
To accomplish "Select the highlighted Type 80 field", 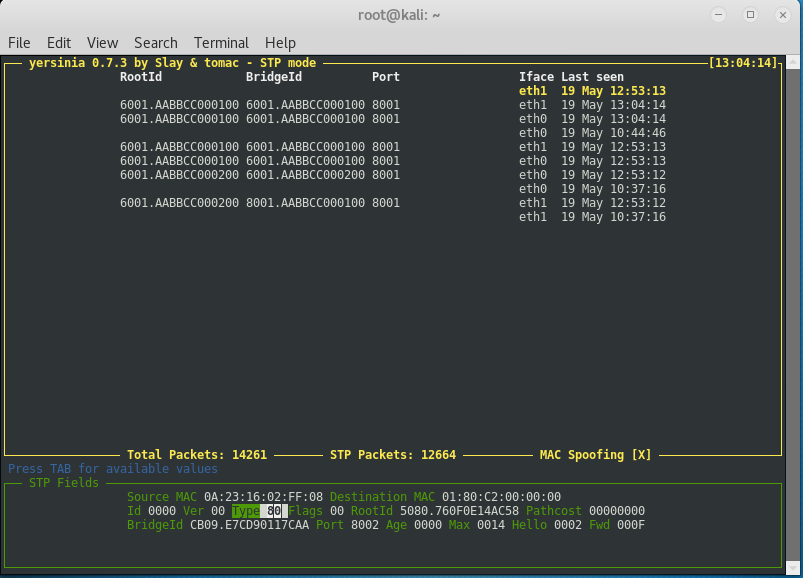I will click(257, 511).
